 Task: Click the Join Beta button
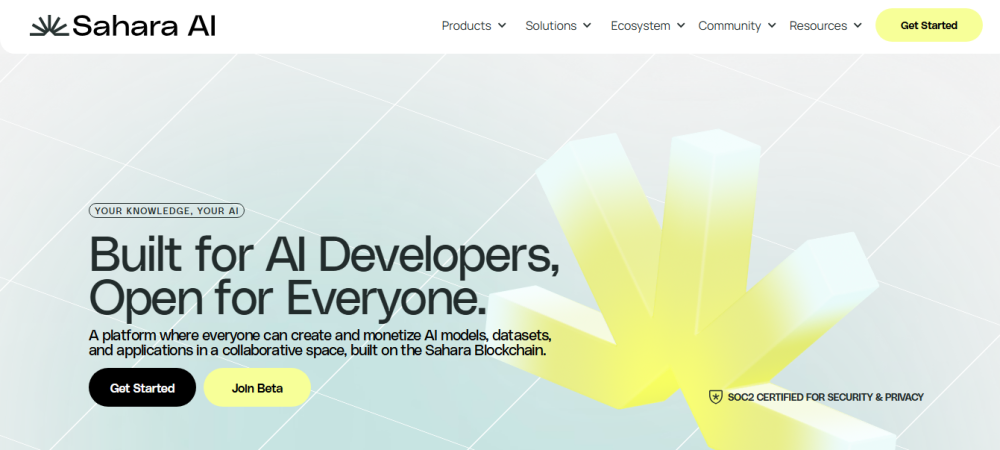pyautogui.click(x=257, y=388)
